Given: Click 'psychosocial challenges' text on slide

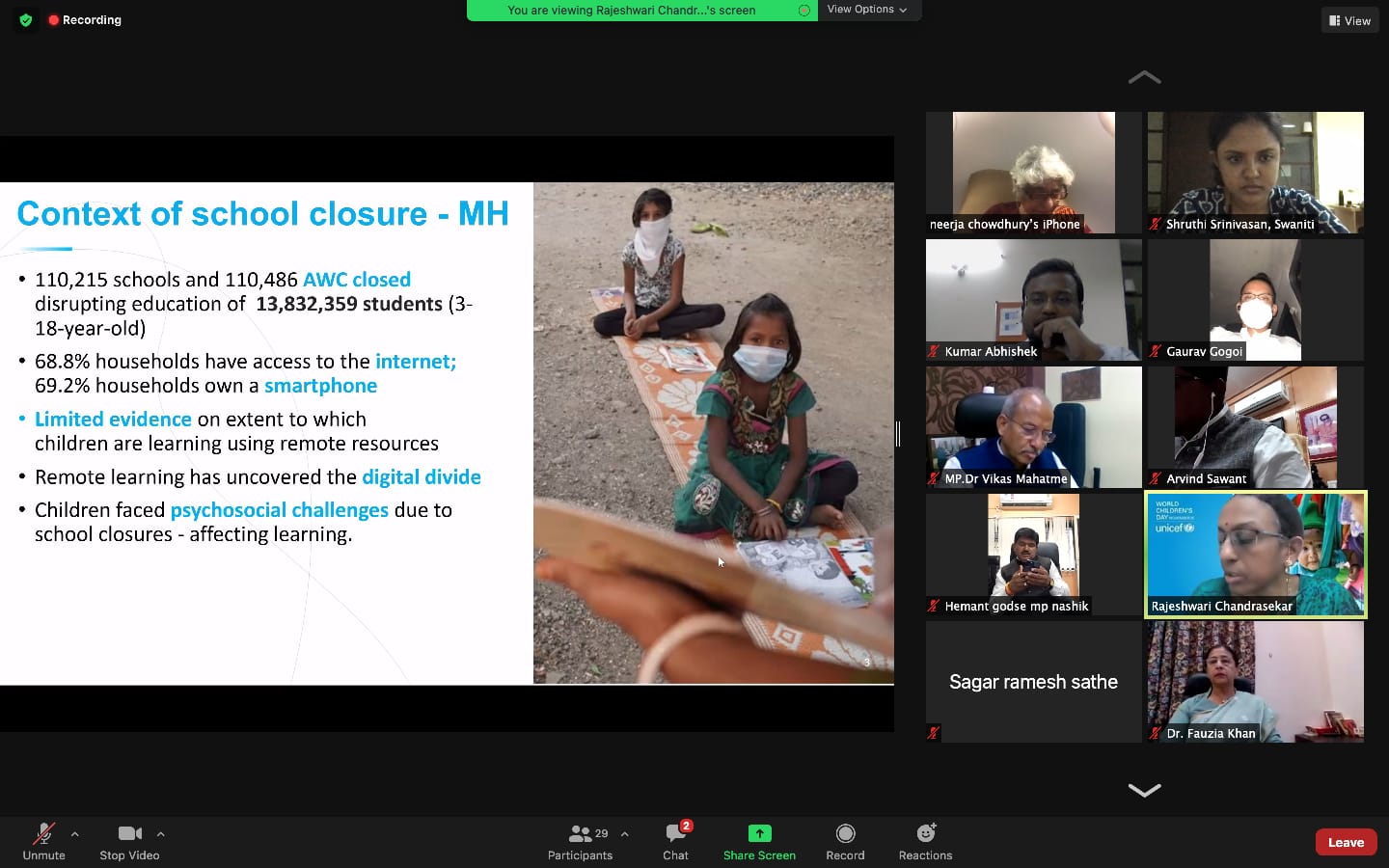Looking at the screenshot, I should pyautogui.click(x=280, y=510).
